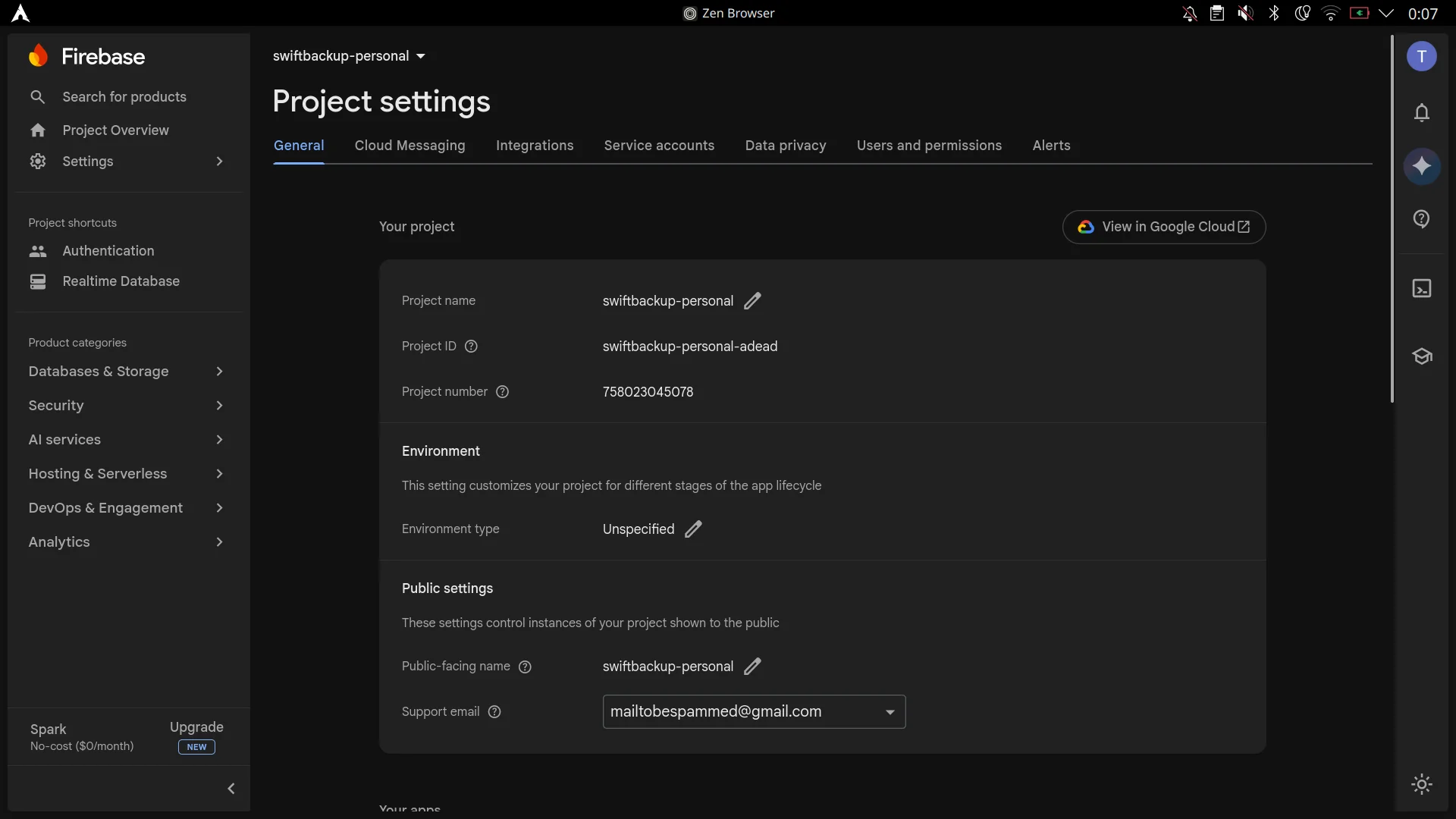Edit the Environment type with pencil icon

(x=693, y=529)
